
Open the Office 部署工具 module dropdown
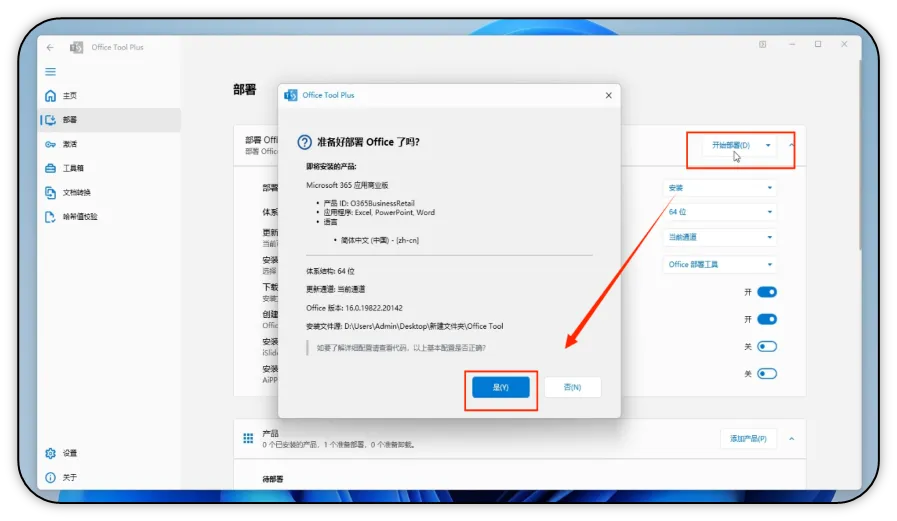[720, 264]
